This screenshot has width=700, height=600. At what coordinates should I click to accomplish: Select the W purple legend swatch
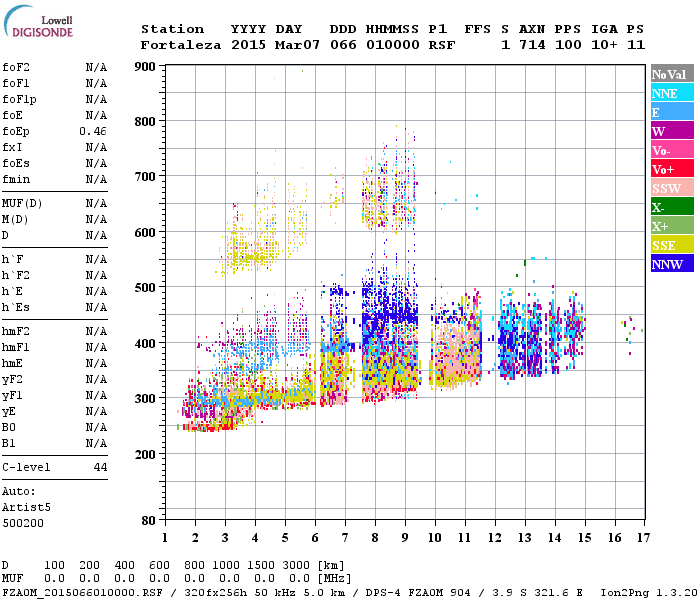pos(672,131)
